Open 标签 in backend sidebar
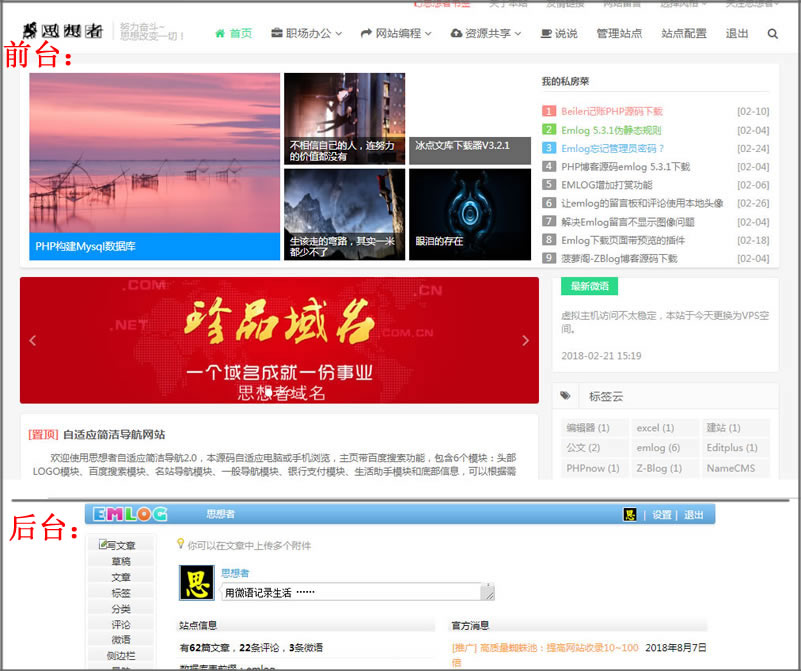The width and height of the screenshot is (801, 671). (121, 593)
